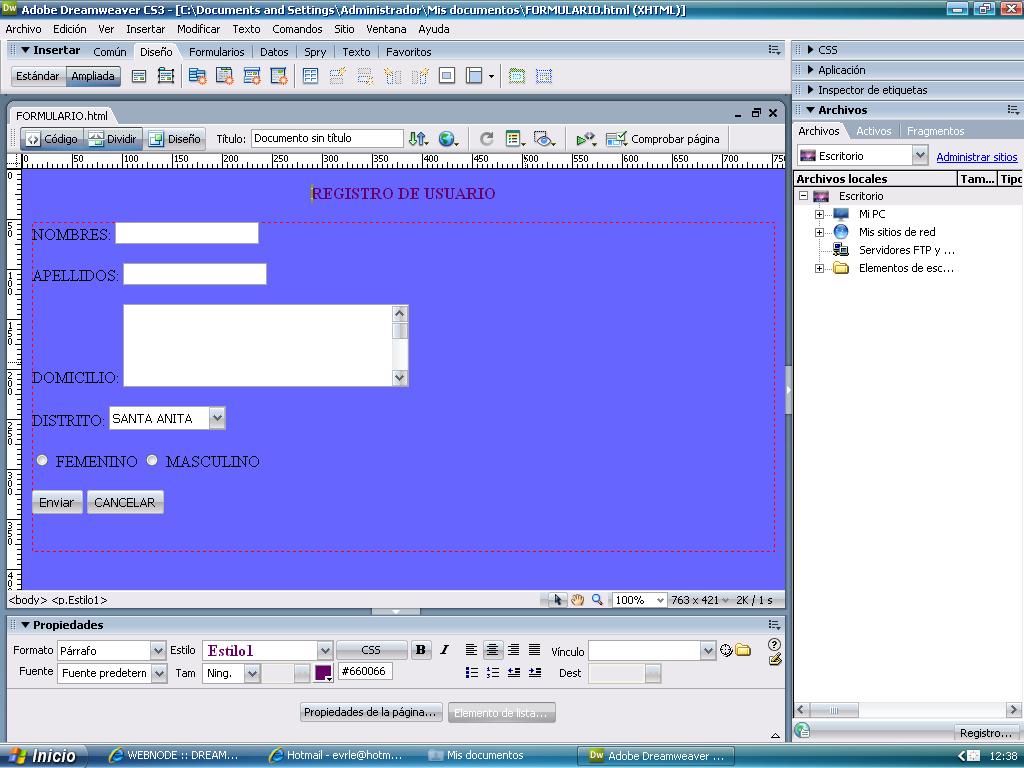Click the Refresh design view icon
The width and height of the screenshot is (1024, 768).
pyautogui.click(x=487, y=139)
